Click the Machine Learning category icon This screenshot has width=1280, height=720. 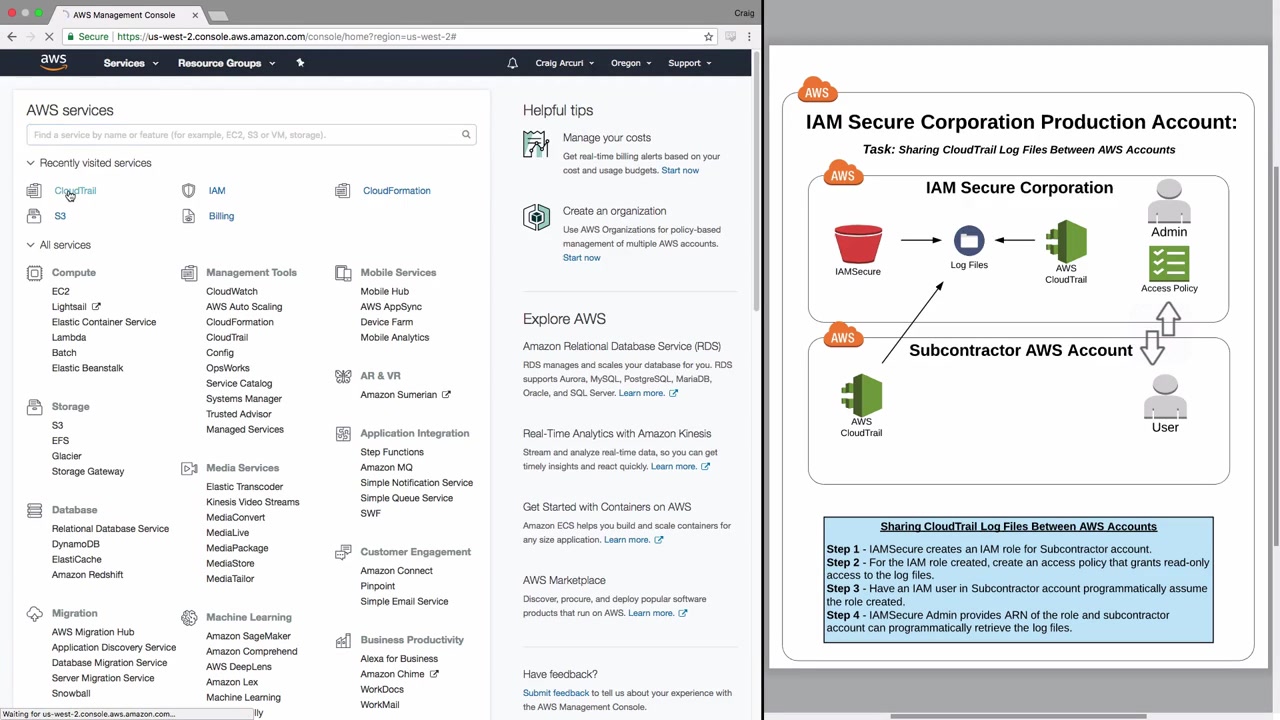pos(189,618)
